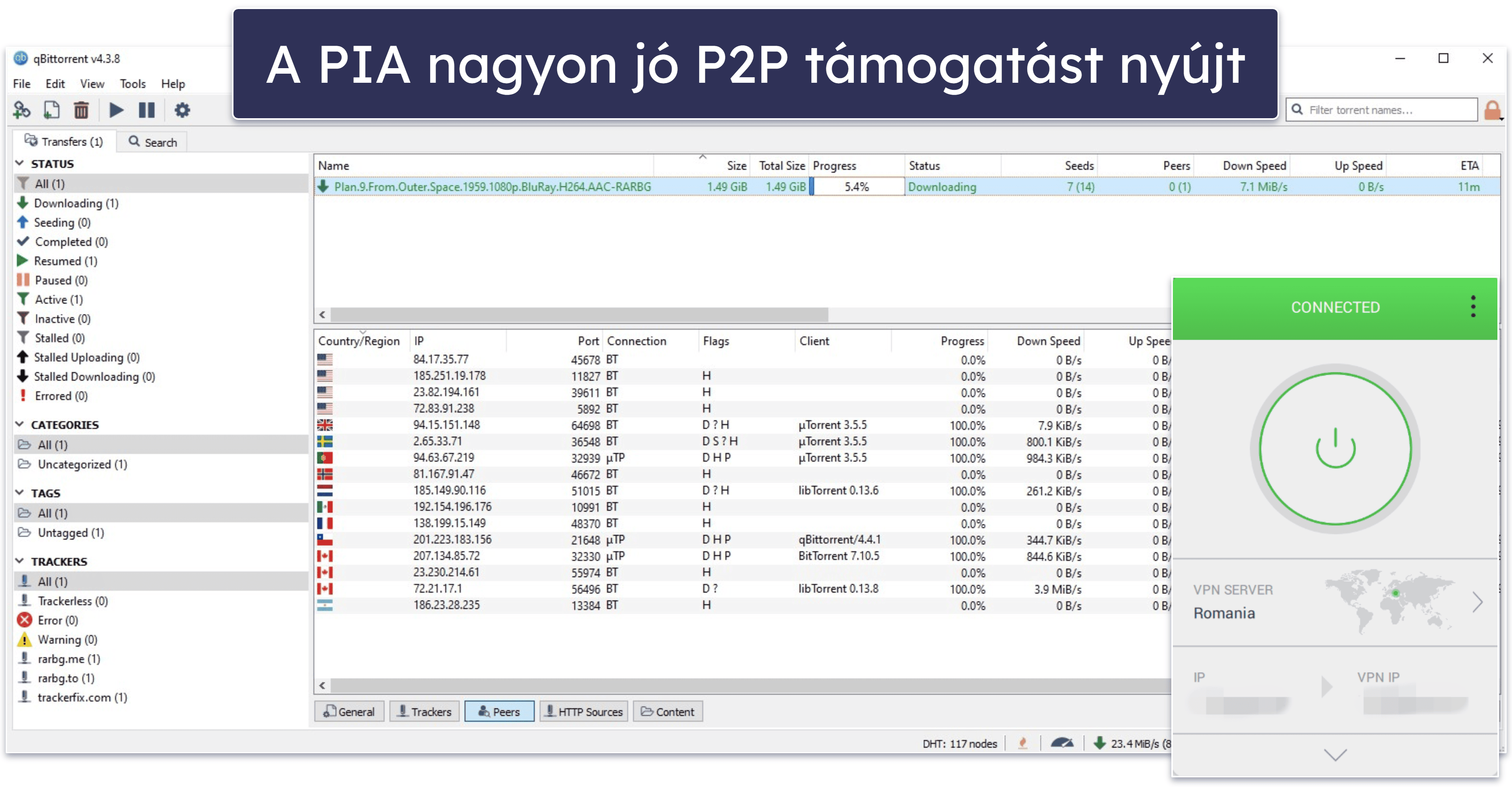Open the Trackers details tab
Image resolution: width=1512 pixels, height=787 pixels.
point(424,711)
